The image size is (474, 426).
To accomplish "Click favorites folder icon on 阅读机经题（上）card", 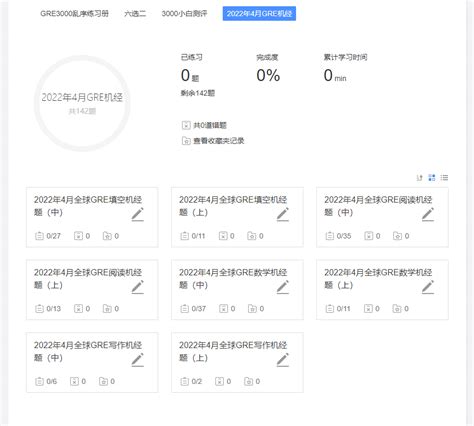I will tap(107, 309).
